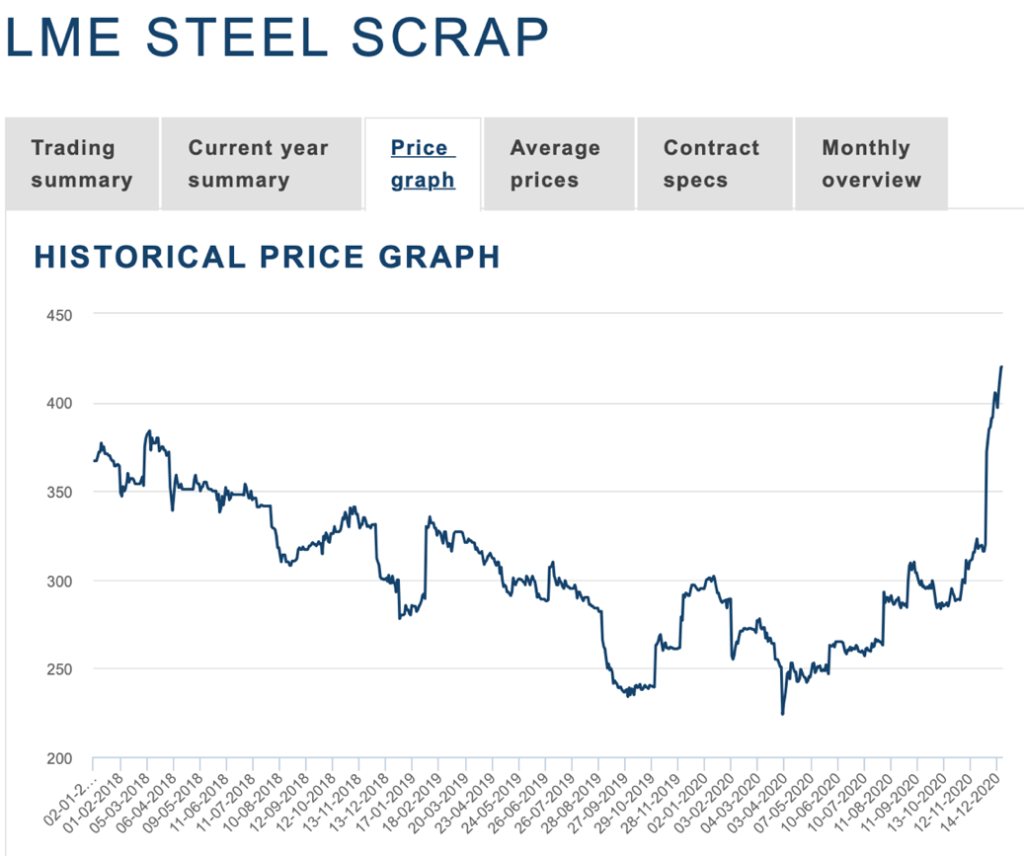
Task: Open the Trading summary tab
Action: click(x=81, y=164)
